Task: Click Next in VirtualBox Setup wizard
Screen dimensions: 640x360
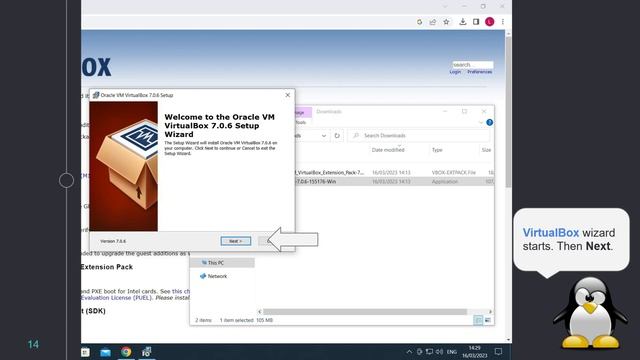Action: (x=236, y=241)
